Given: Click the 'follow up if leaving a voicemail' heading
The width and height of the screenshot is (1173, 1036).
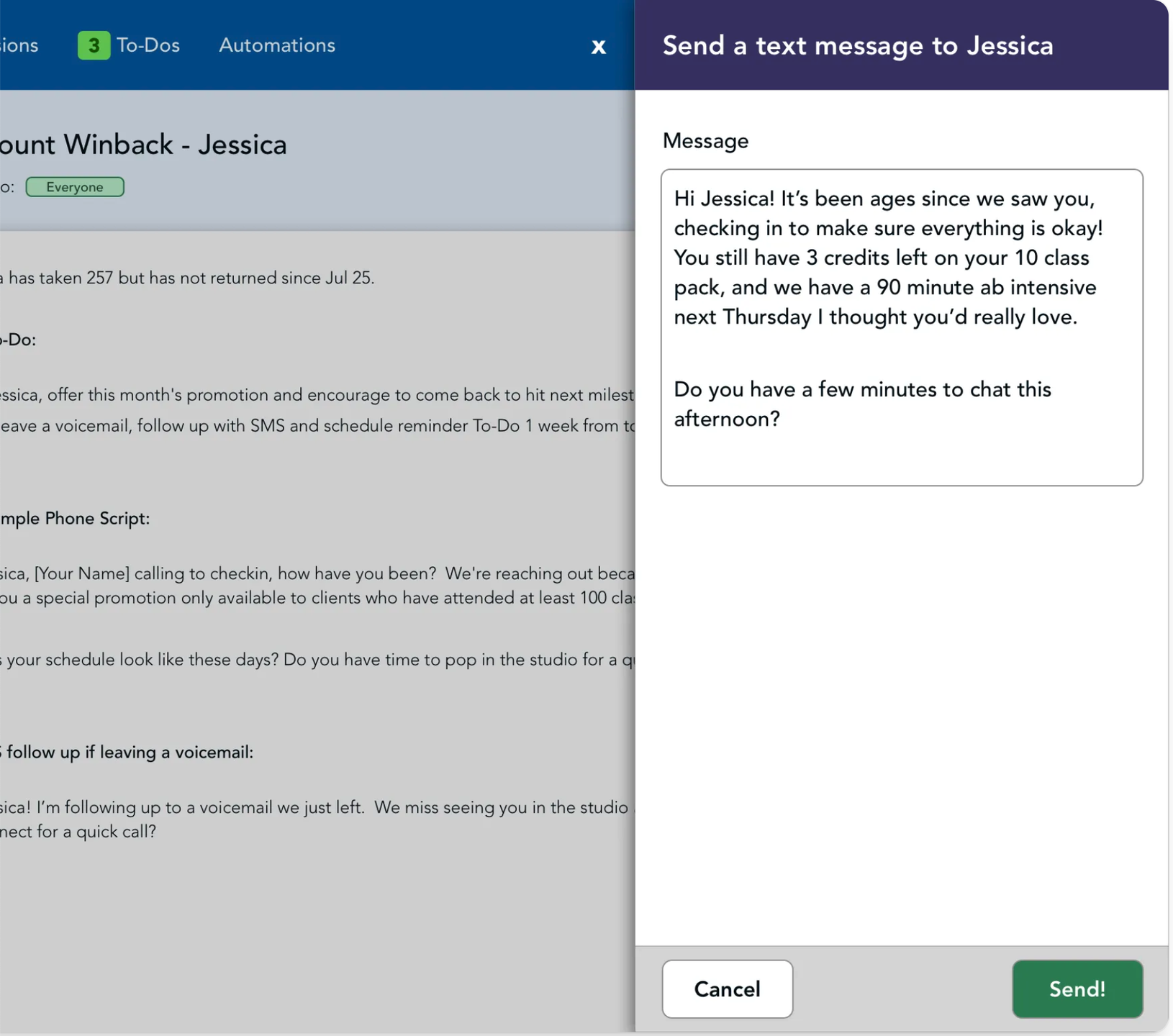Looking at the screenshot, I should click(x=130, y=753).
